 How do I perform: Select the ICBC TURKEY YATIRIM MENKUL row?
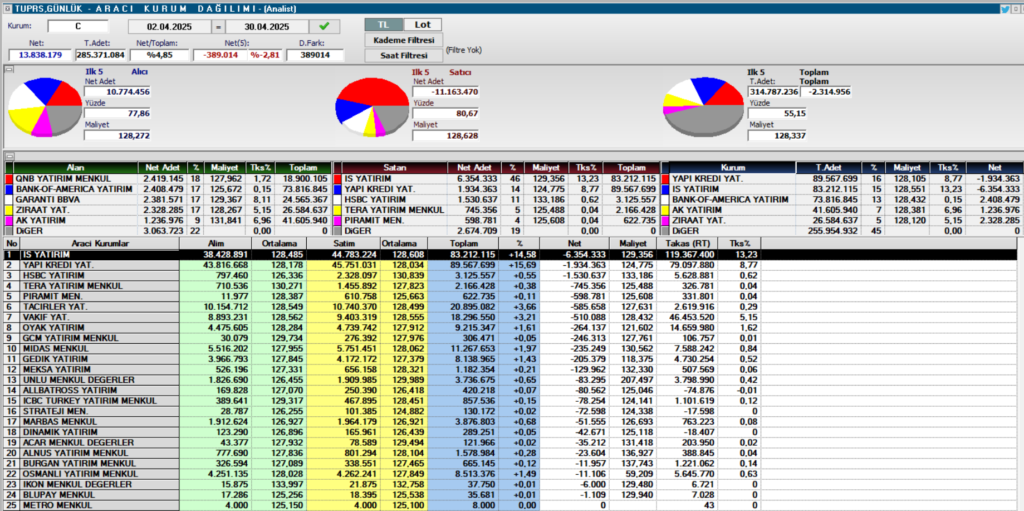(x=509, y=401)
